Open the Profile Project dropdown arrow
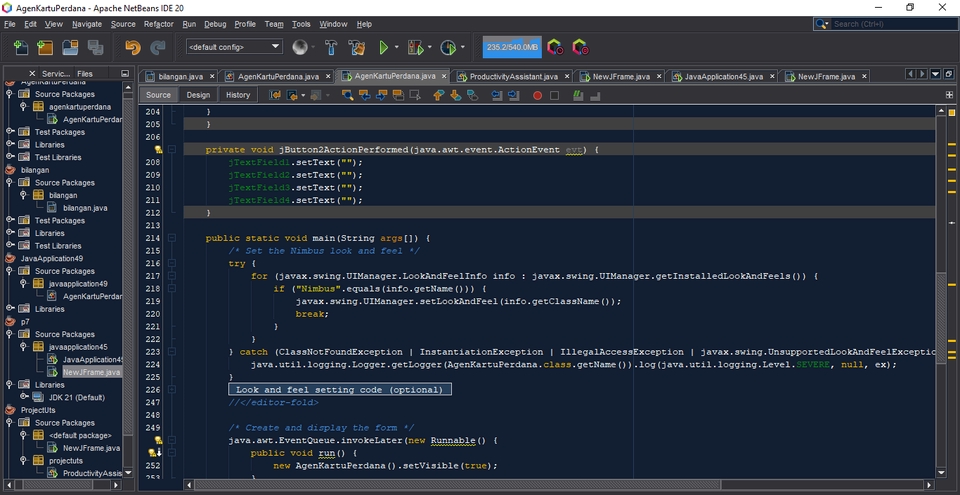The height and width of the screenshot is (495, 960). point(463,47)
